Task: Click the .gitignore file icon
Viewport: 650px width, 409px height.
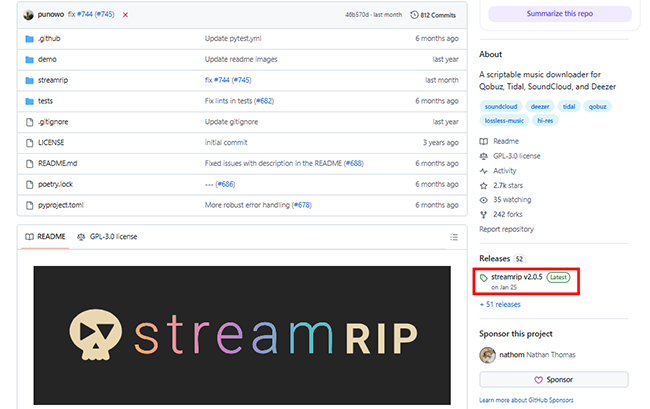Action: [x=29, y=122]
